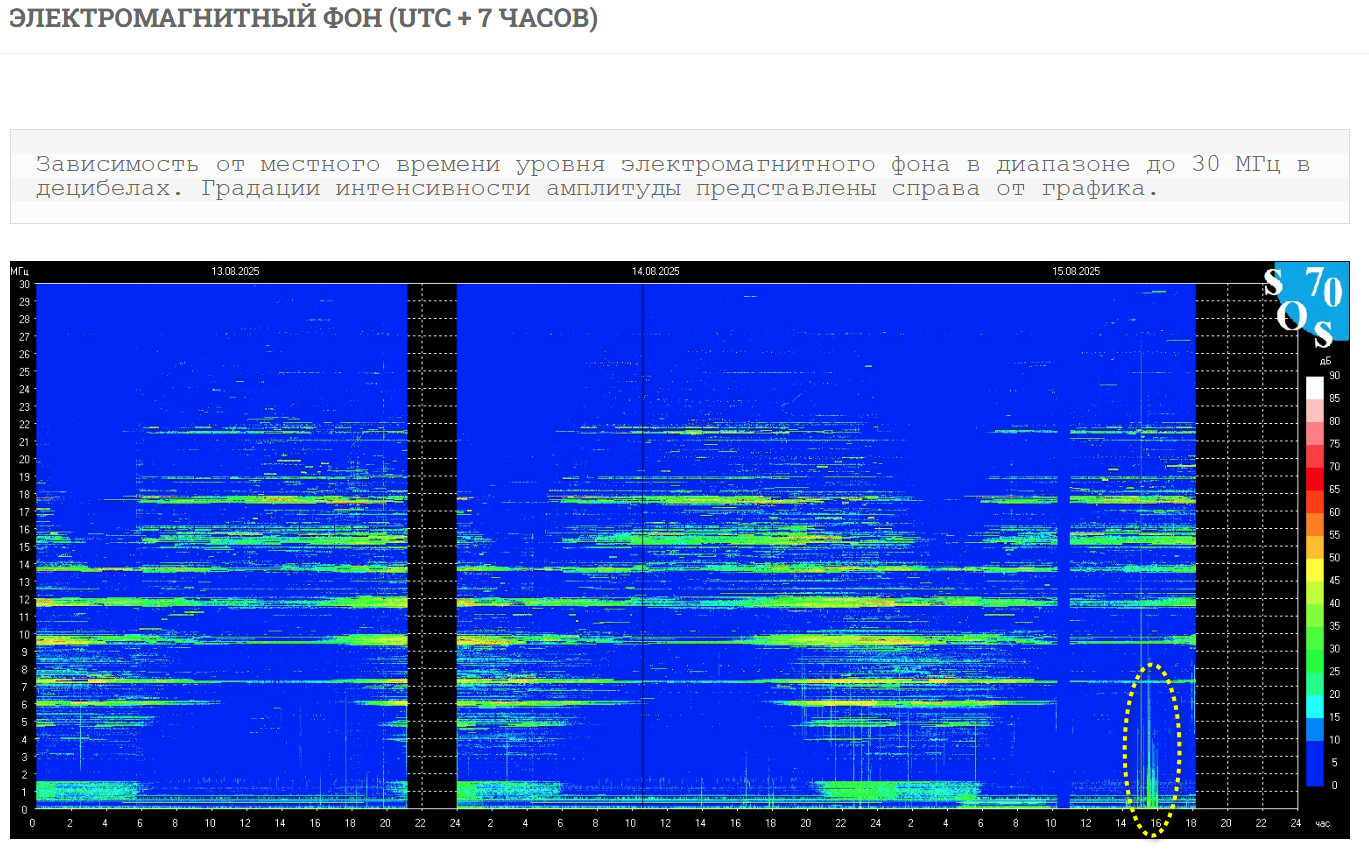Click the thin vertical black line on 14.08.2025

pos(642,545)
